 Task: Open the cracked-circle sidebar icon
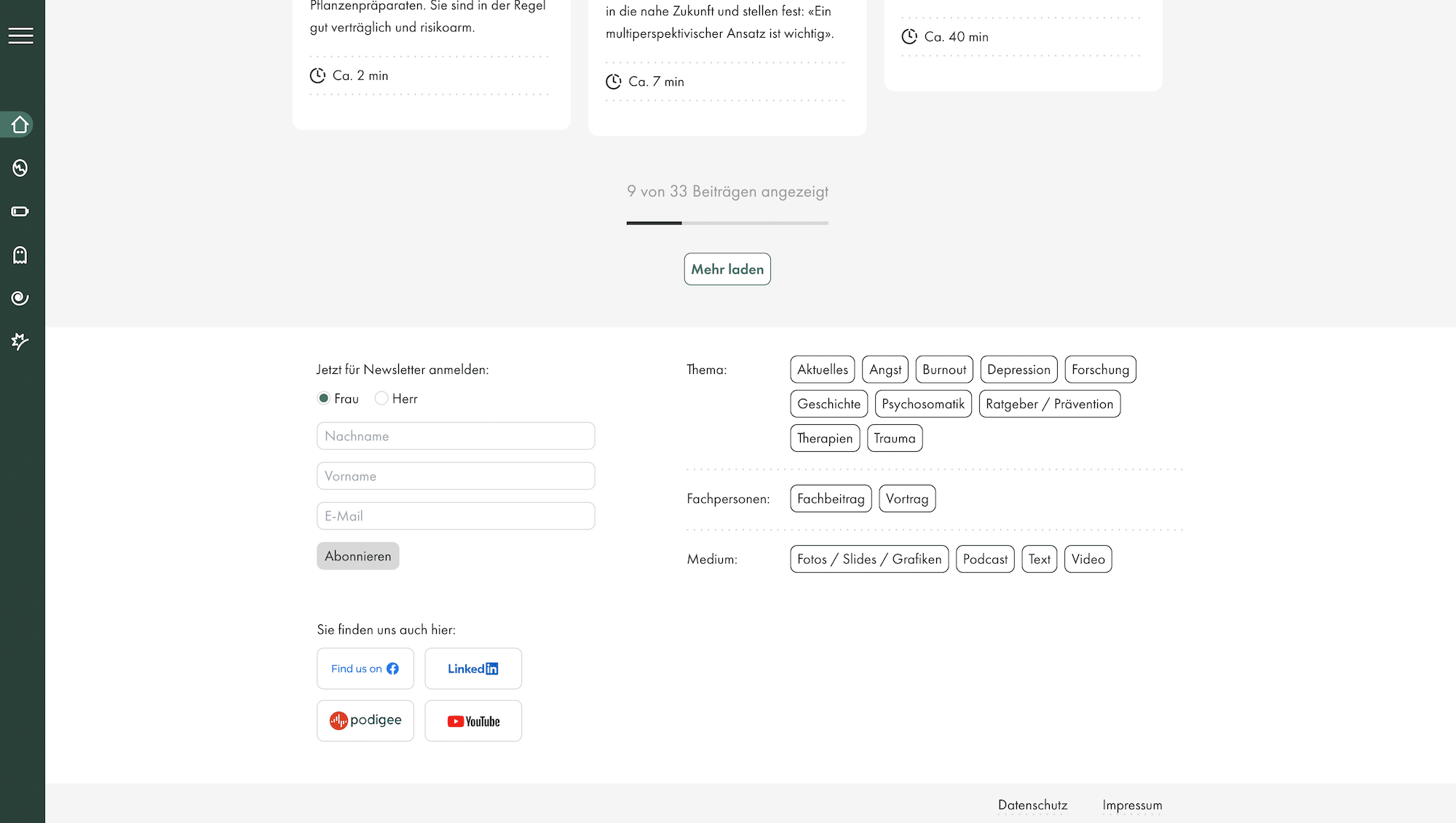click(x=20, y=168)
